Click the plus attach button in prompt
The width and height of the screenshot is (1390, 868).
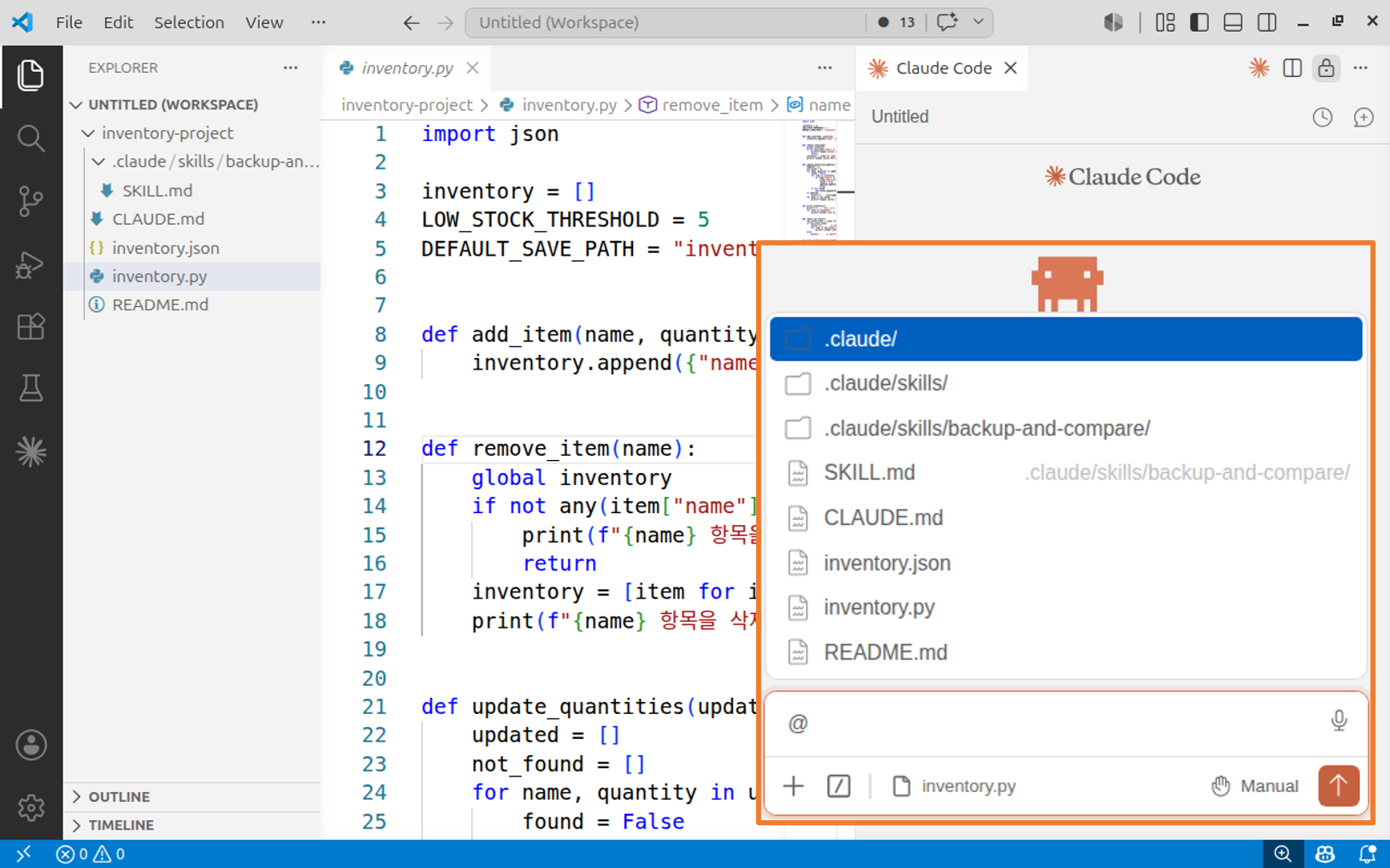pyautogui.click(x=793, y=785)
